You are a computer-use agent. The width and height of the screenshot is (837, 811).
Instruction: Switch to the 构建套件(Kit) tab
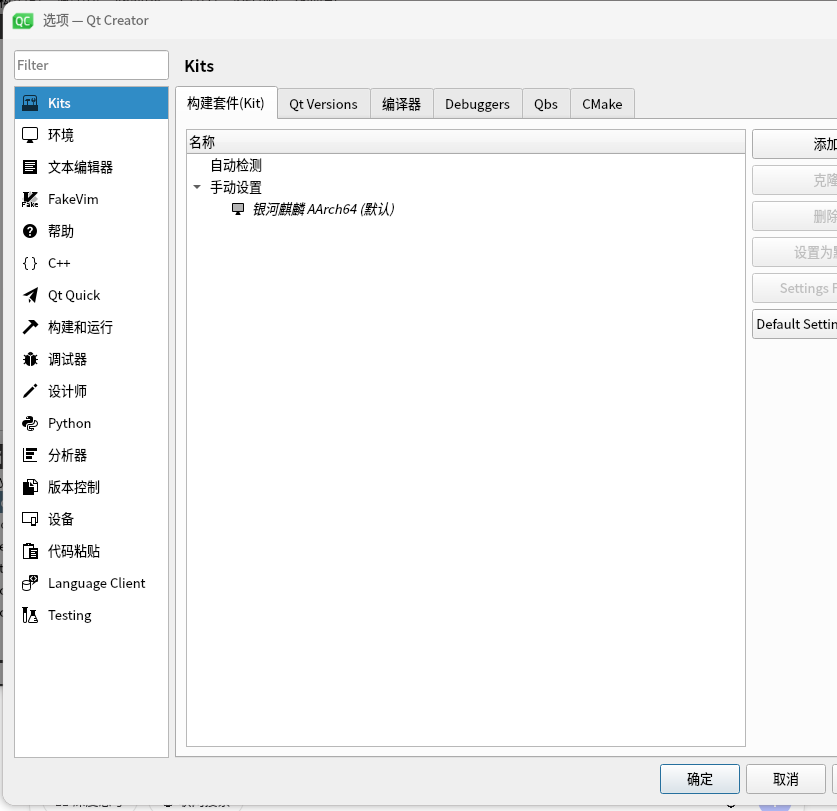(226, 103)
